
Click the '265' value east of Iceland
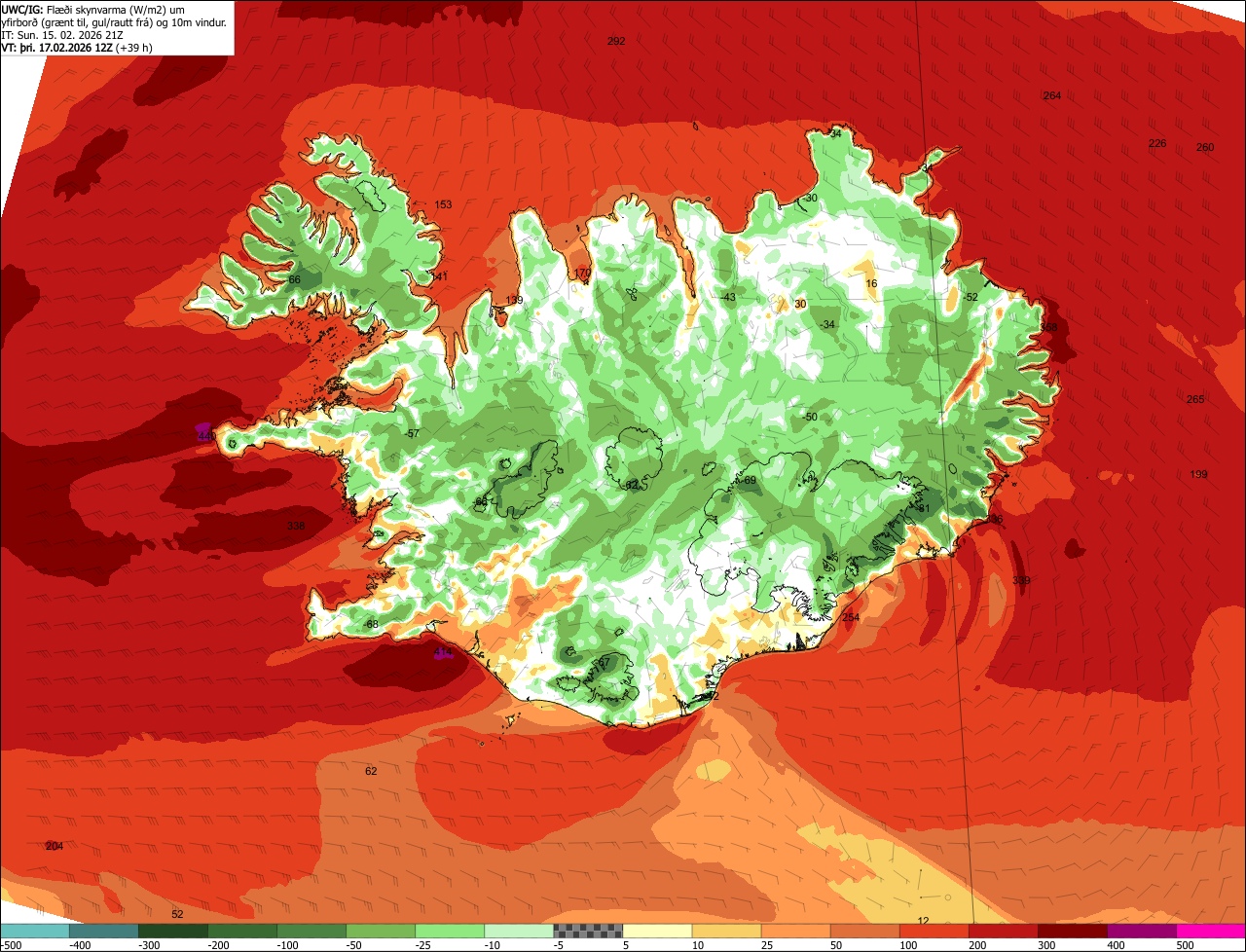click(x=1195, y=399)
